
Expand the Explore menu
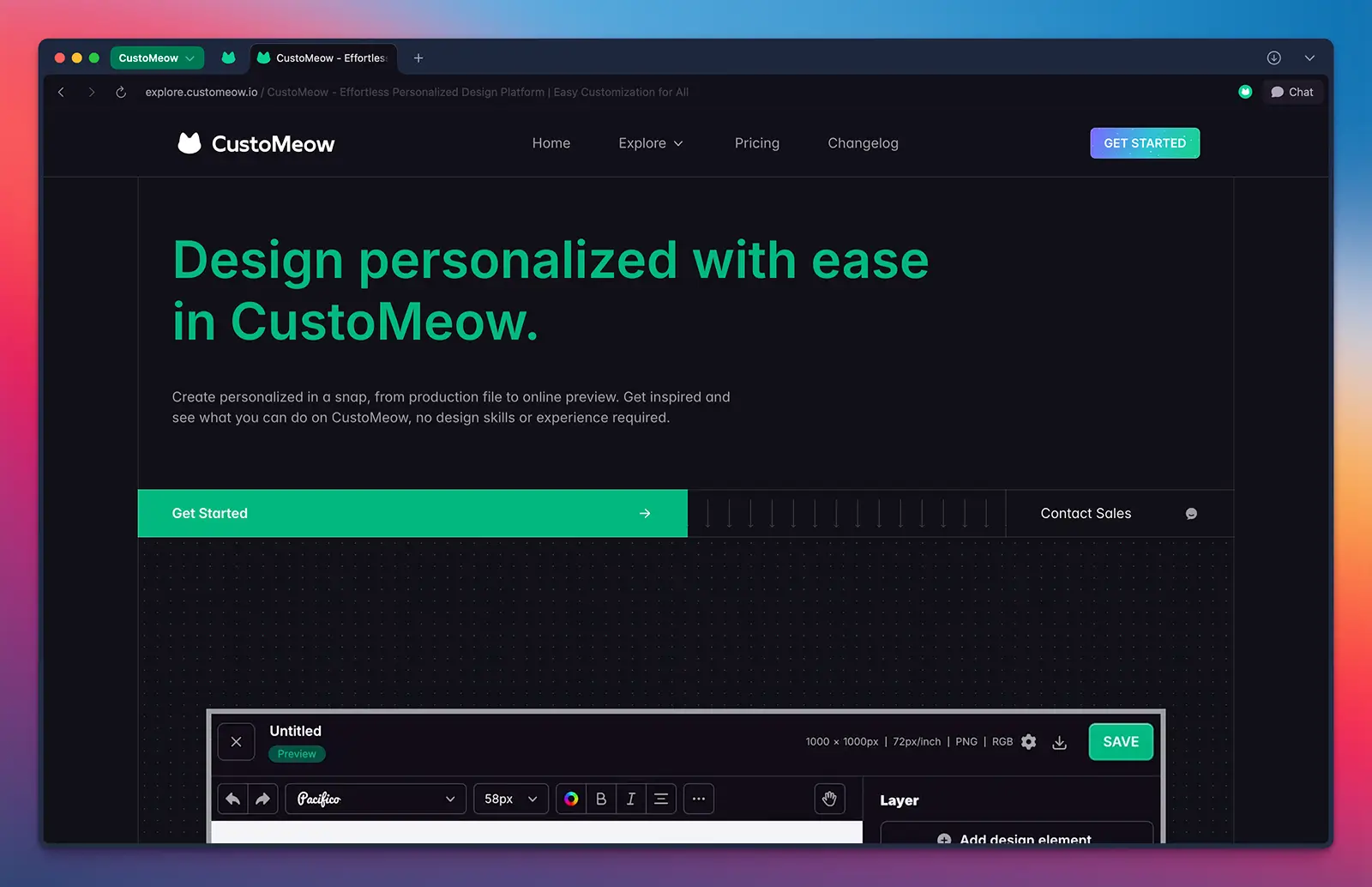click(651, 143)
